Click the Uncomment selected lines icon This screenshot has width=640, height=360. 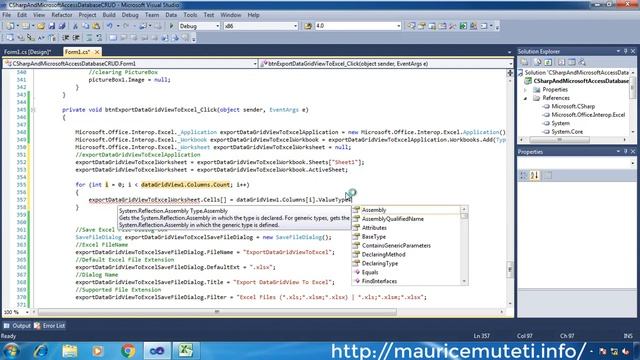[x=99, y=38]
